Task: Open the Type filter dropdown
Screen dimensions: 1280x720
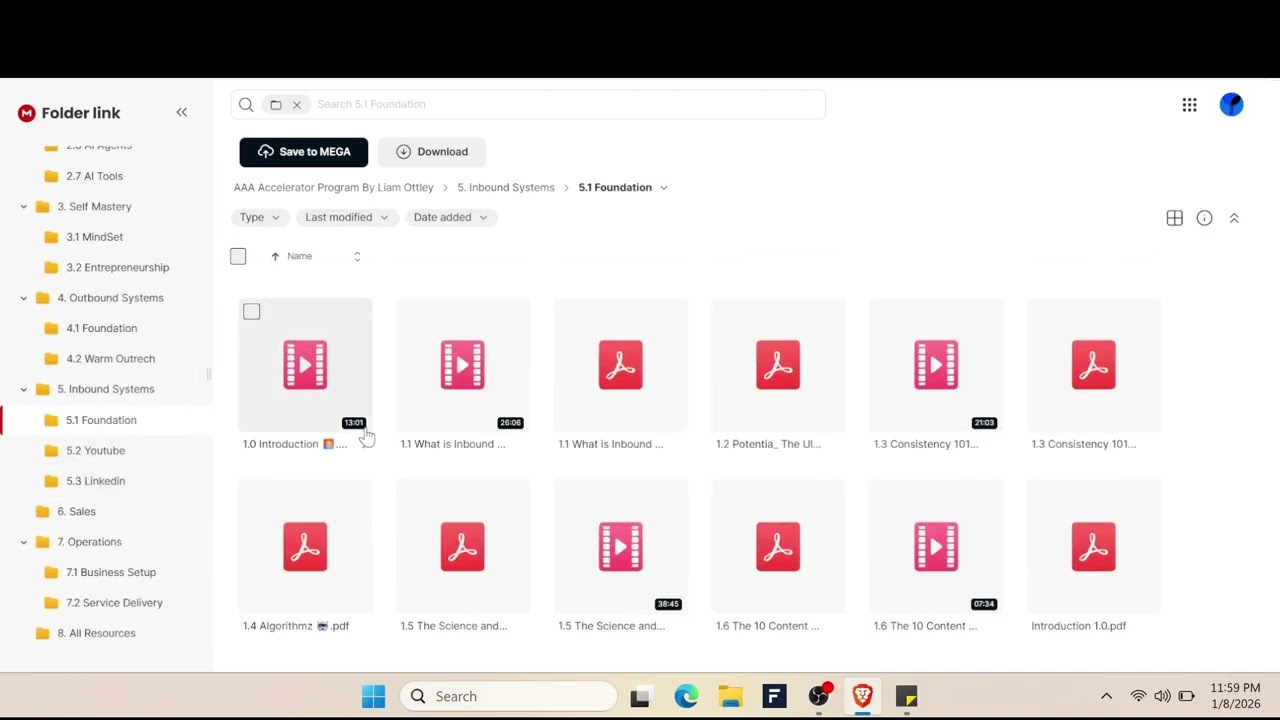Action: tap(260, 217)
